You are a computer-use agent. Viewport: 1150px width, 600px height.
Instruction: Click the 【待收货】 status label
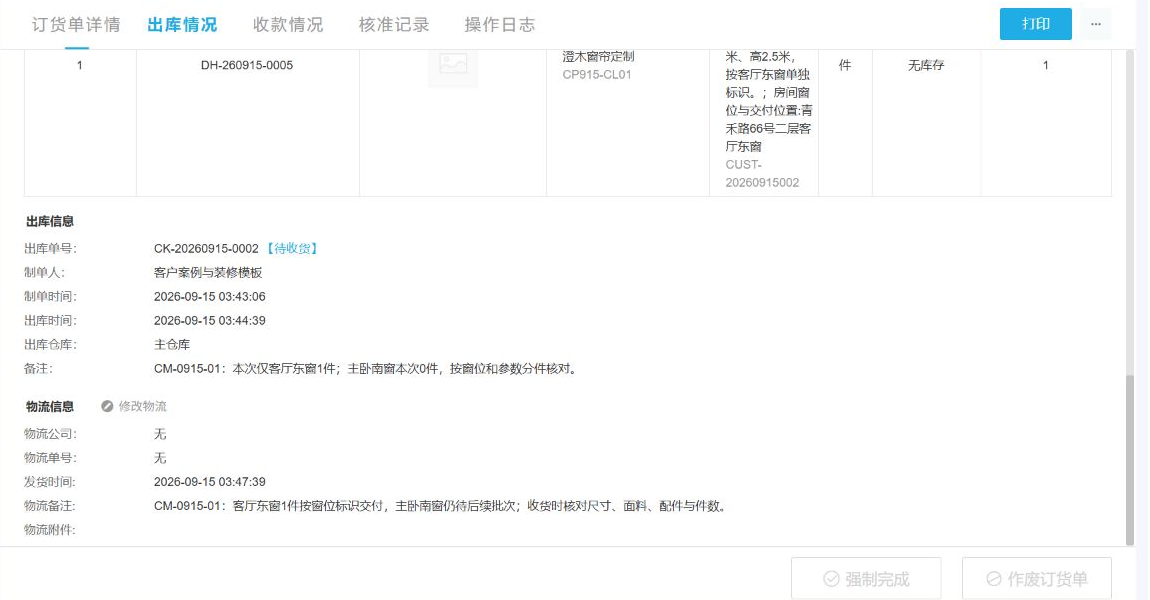coord(292,249)
